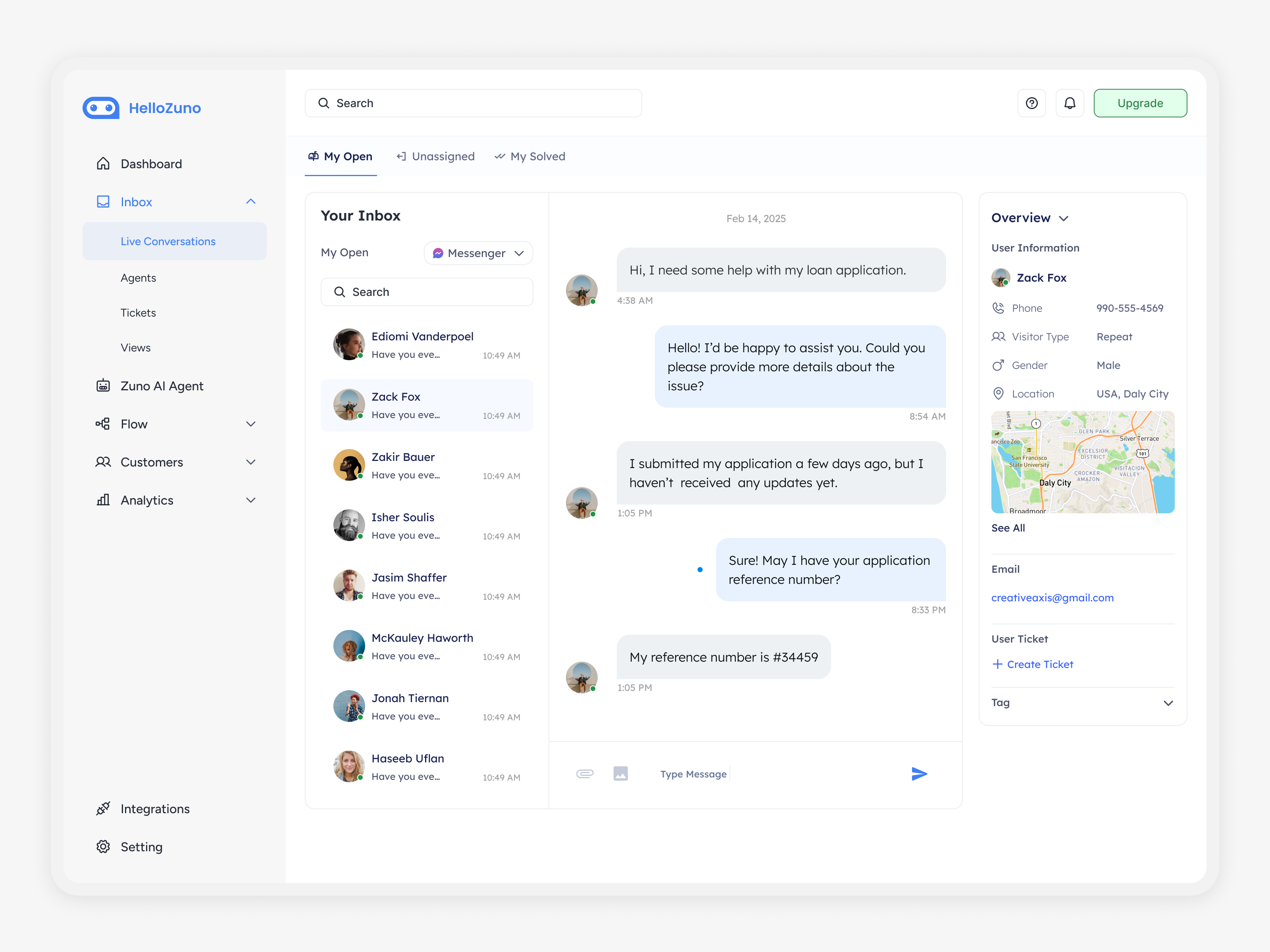Go to Setting gear in sidebar
Viewport: 1270px width, 952px height.
pyautogui.click(x=141, y=846)
